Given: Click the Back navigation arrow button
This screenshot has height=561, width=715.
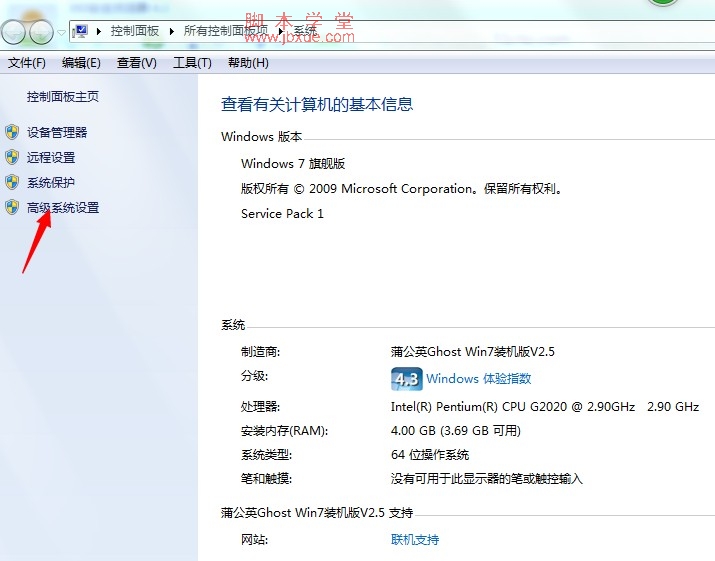Looking at the screenshot, I should coord(13,32).
